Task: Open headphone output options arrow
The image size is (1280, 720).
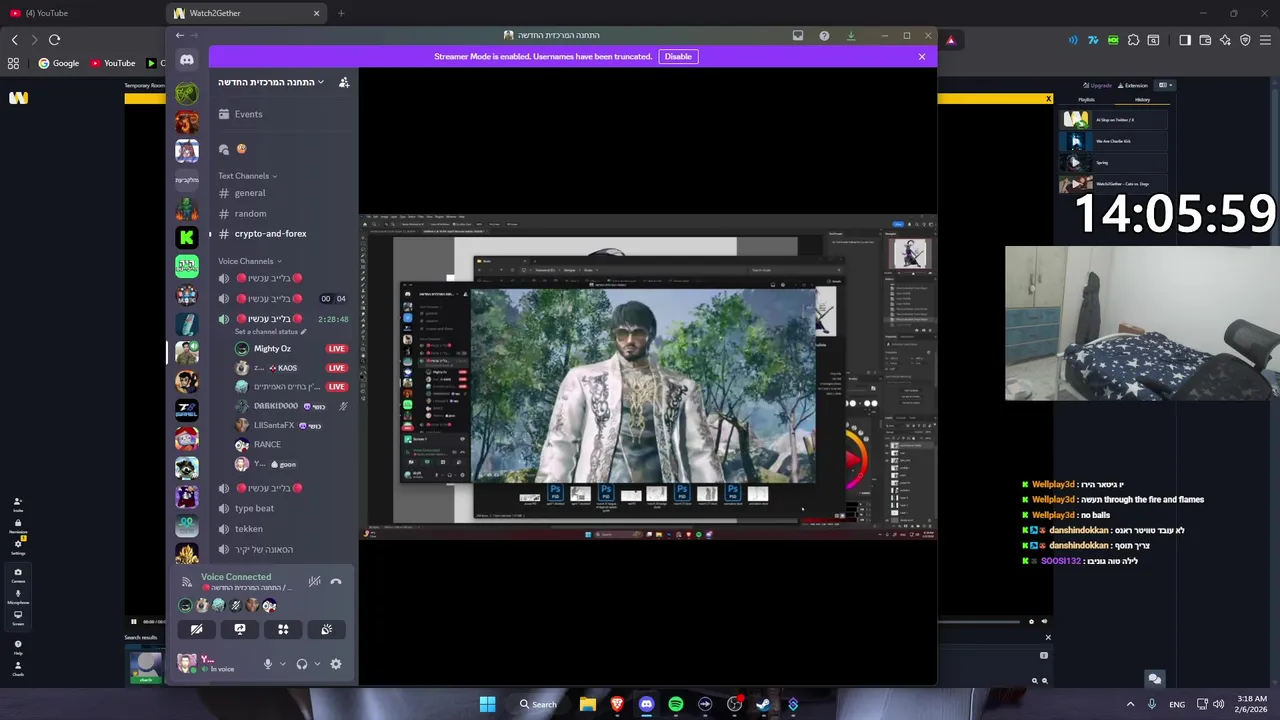Action: point(317,664)
